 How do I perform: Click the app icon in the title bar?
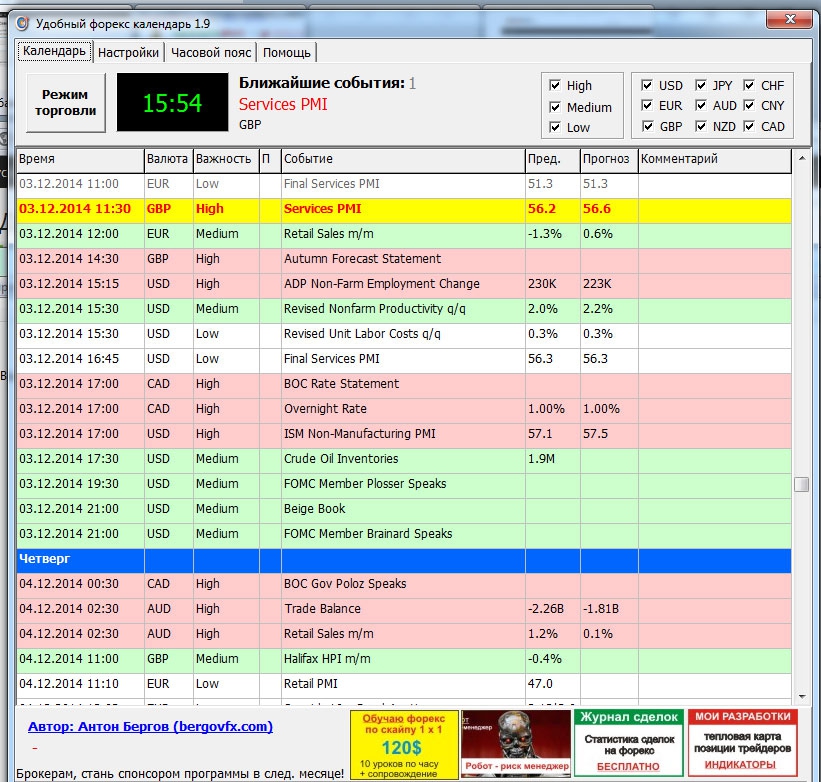(x=22, y=22)
